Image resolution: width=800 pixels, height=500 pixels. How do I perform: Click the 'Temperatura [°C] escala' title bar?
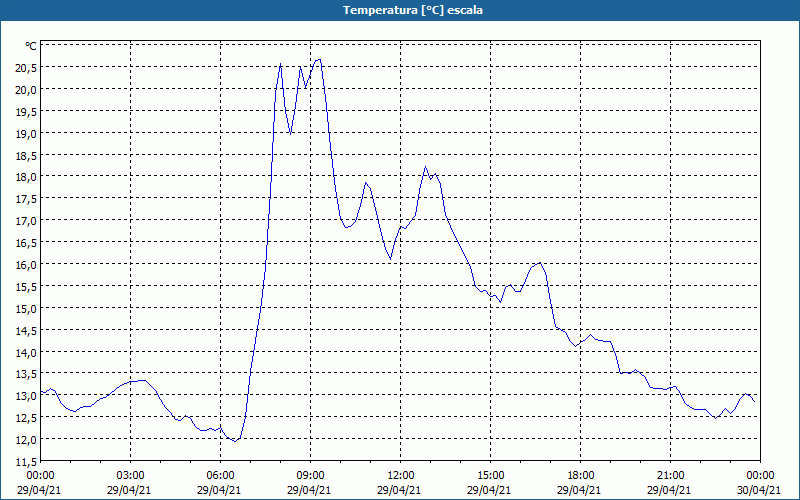pyautogui.click(x=400, y=10)
